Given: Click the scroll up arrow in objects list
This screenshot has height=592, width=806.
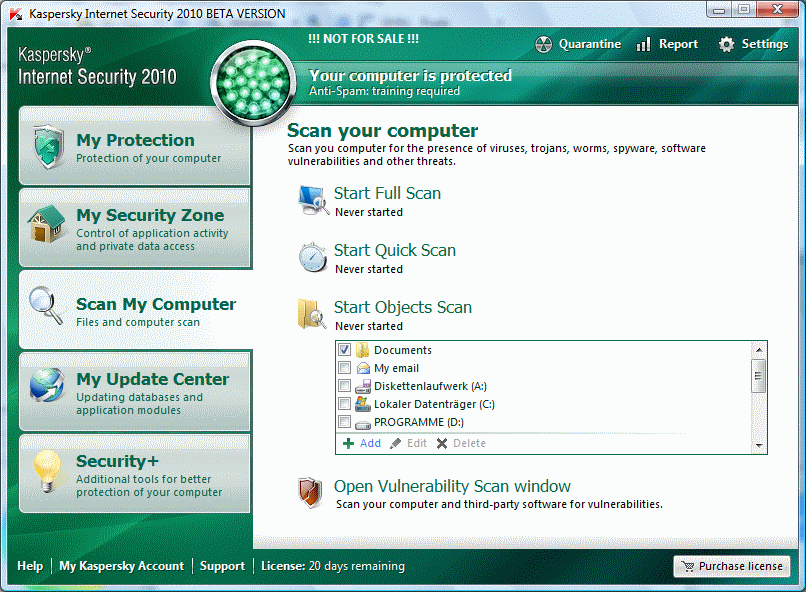Looking at the screenshot, I should (759, 350).
